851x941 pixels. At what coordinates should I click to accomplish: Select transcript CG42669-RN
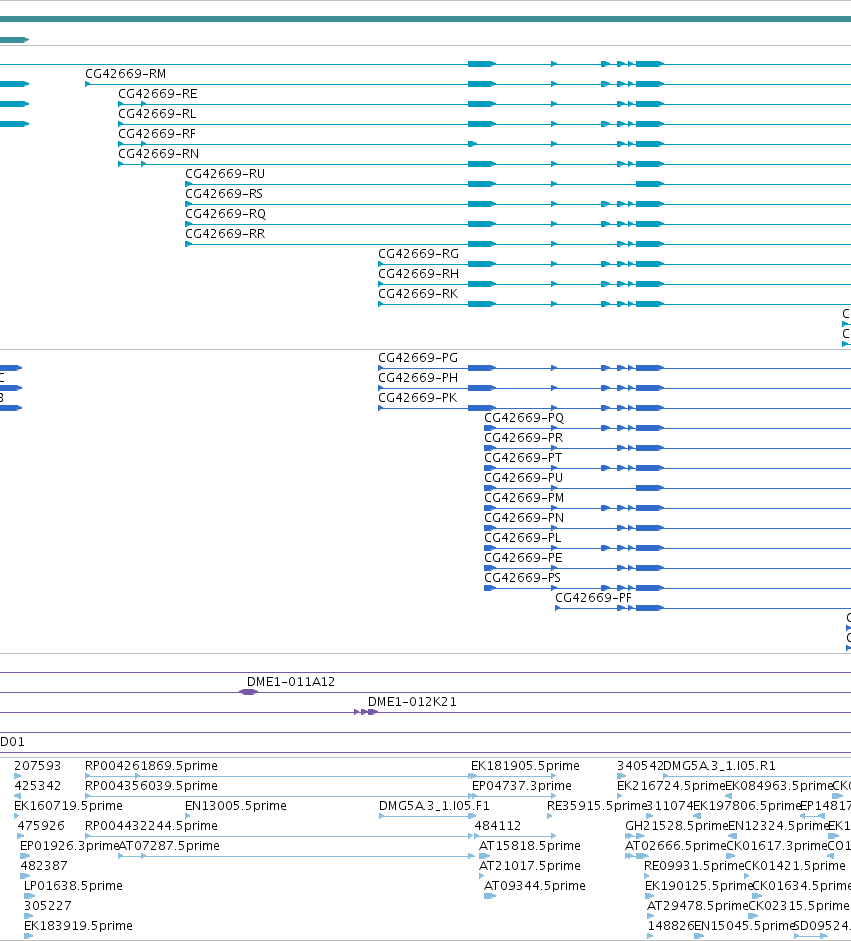tap(158, 154)
